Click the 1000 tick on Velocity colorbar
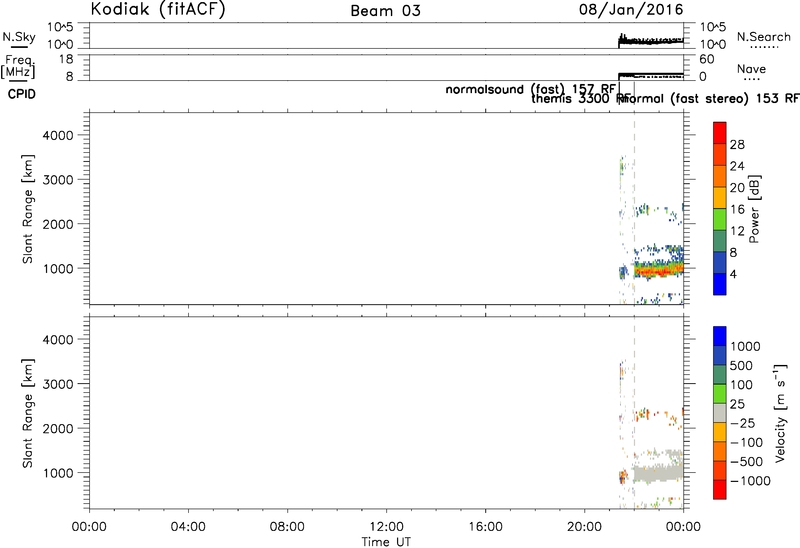 click(745, 346)
